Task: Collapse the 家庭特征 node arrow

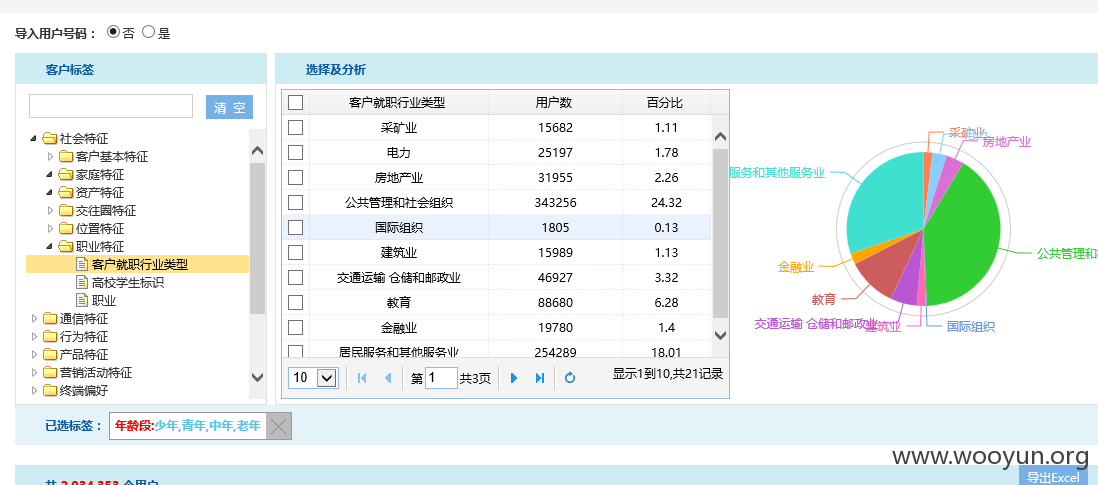Action: pyautogui.click(x=50, y=174)
